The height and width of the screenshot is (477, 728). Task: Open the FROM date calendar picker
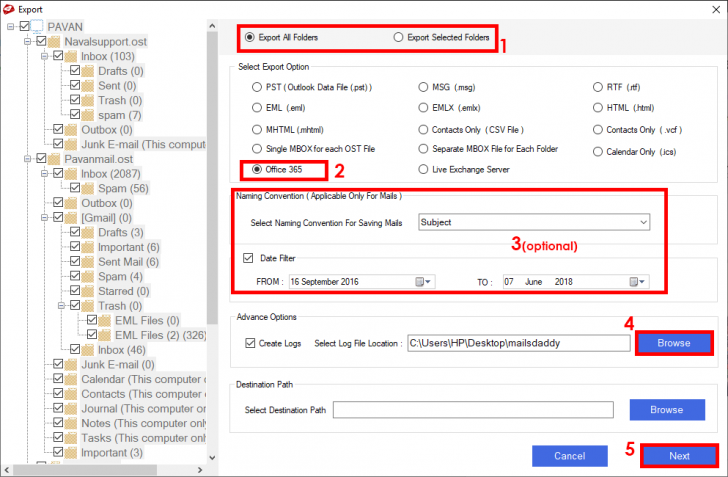point(422,281)
